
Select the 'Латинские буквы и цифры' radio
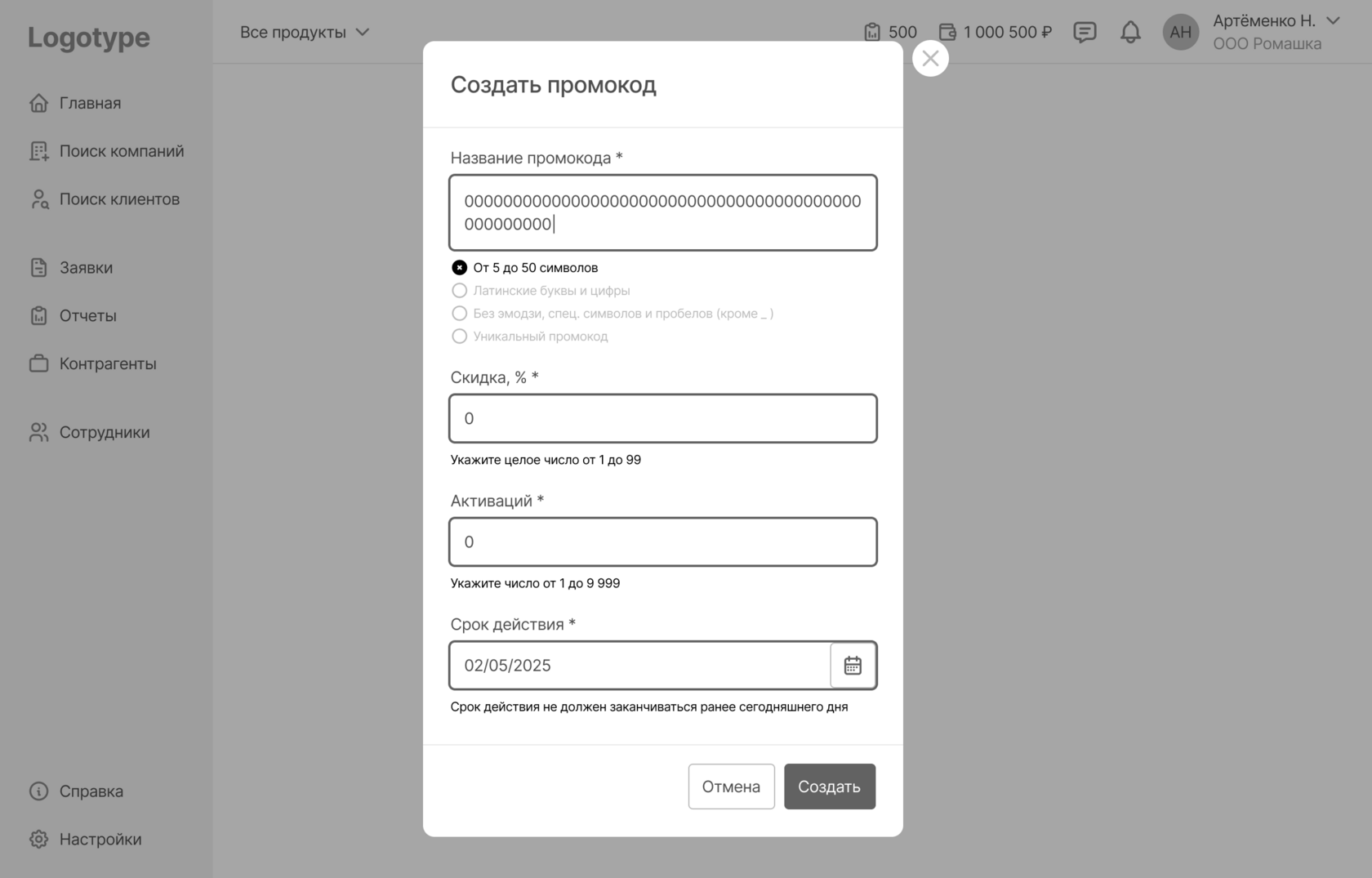(460, 291)
